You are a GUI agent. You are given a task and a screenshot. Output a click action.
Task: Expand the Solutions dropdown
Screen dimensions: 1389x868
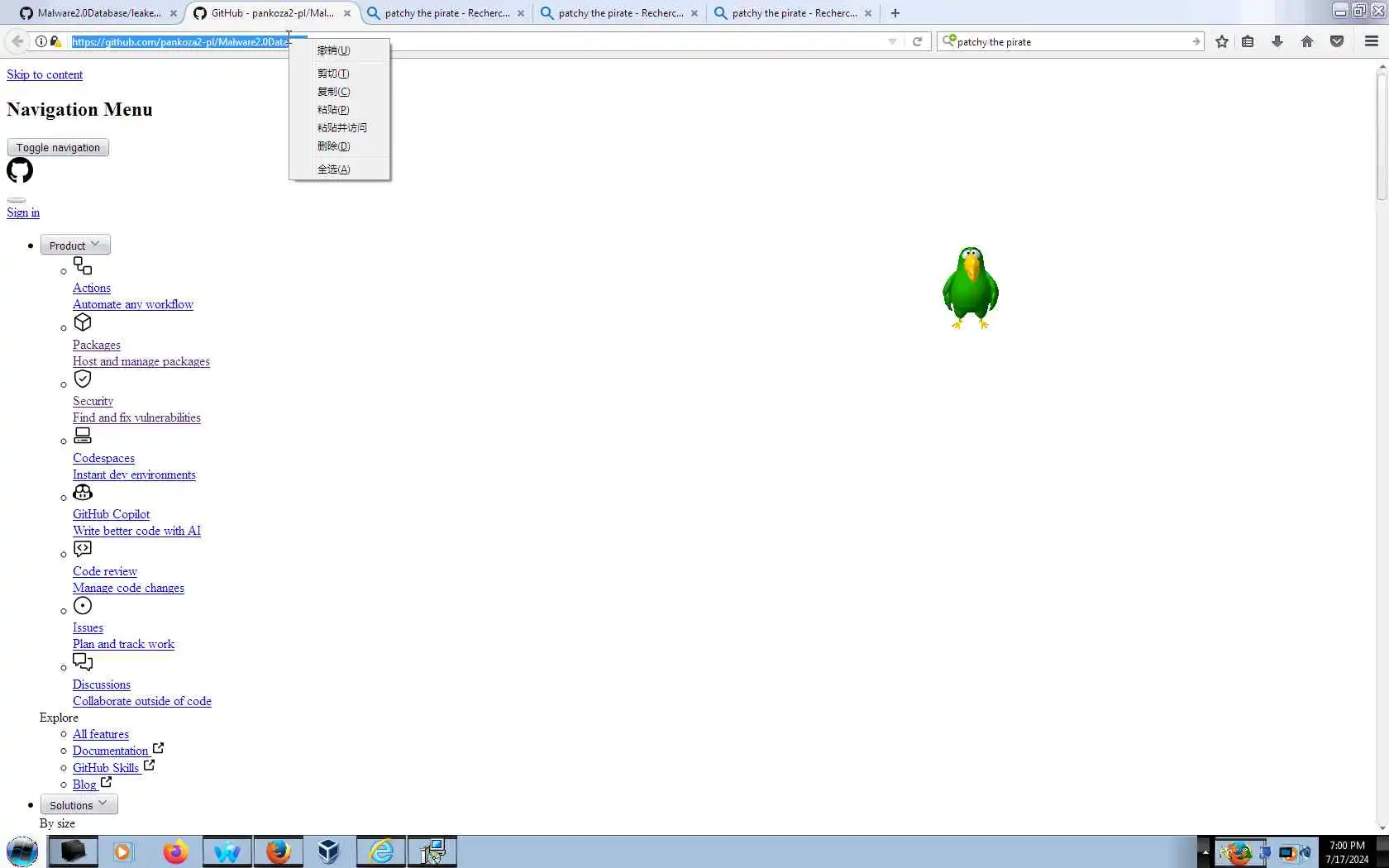tap(79, 805)
